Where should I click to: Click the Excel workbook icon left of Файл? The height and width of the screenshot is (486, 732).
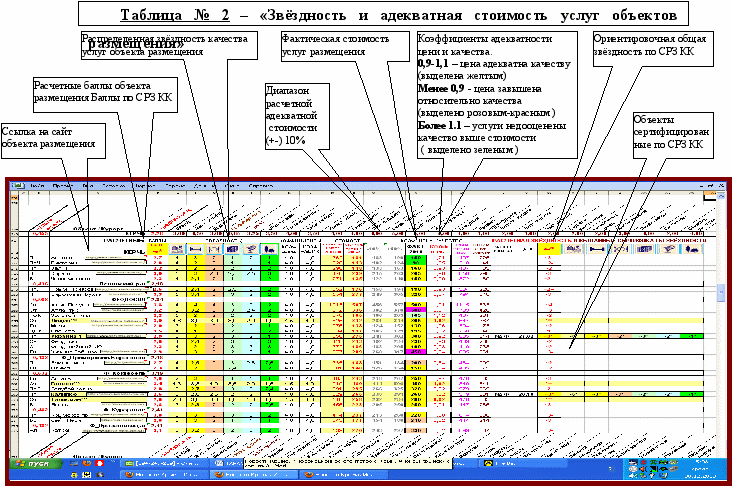(x=17, y=187)
